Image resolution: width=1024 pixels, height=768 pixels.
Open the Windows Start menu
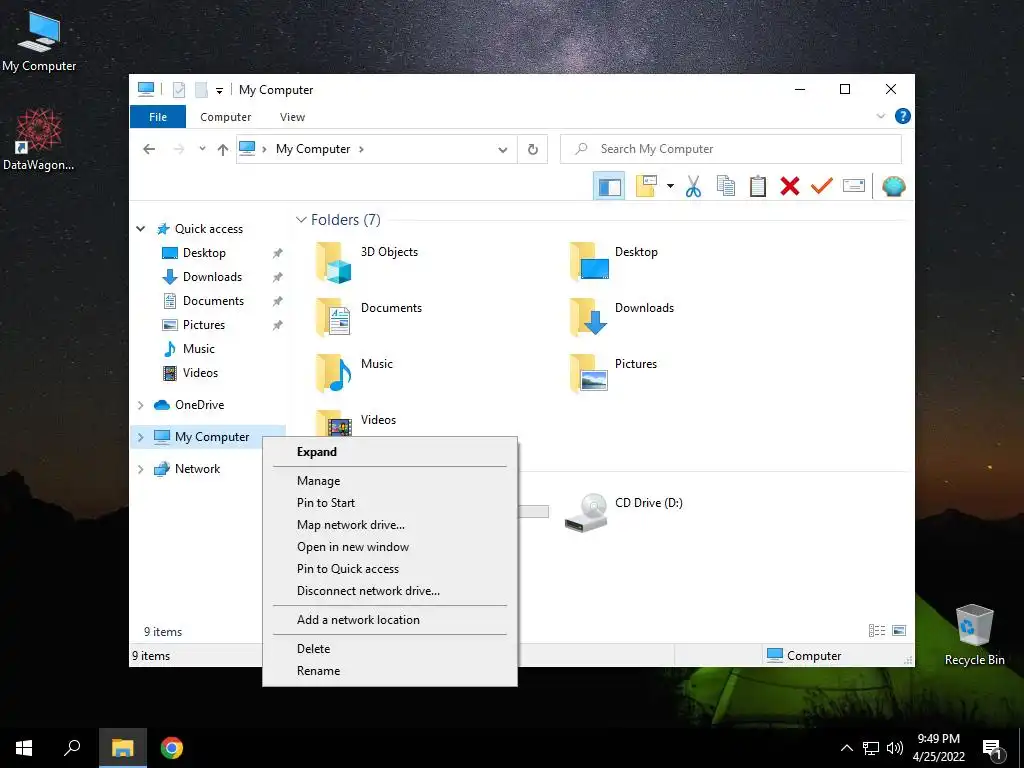24,748
